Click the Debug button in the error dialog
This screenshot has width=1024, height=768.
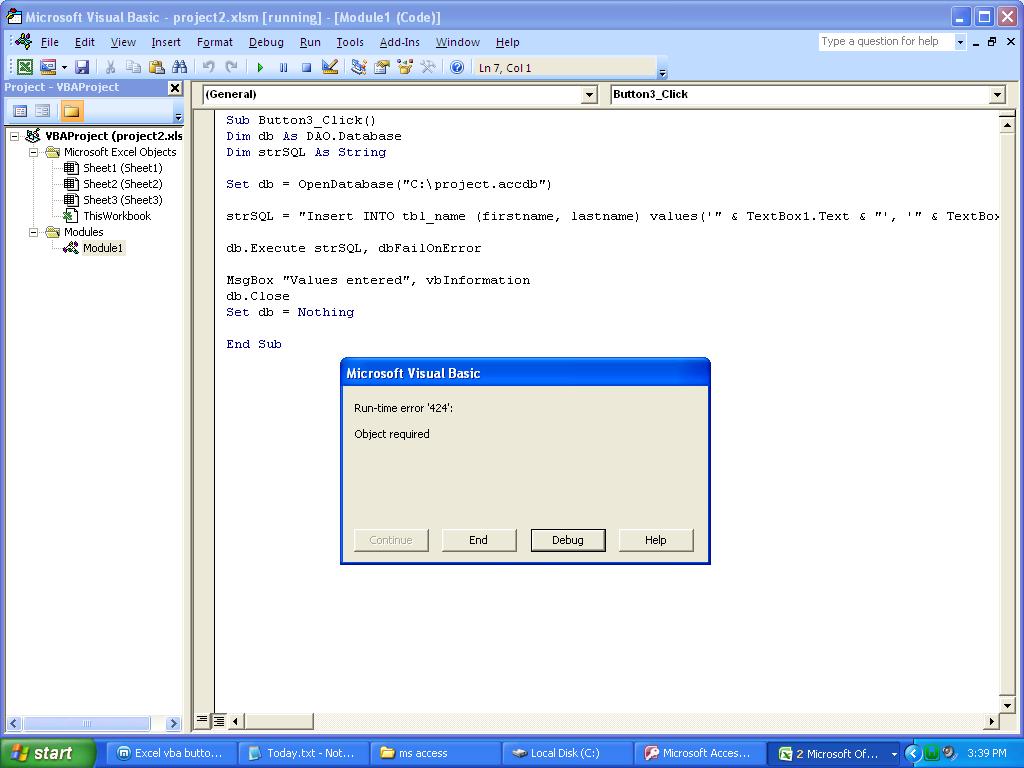tap(568, 540)
